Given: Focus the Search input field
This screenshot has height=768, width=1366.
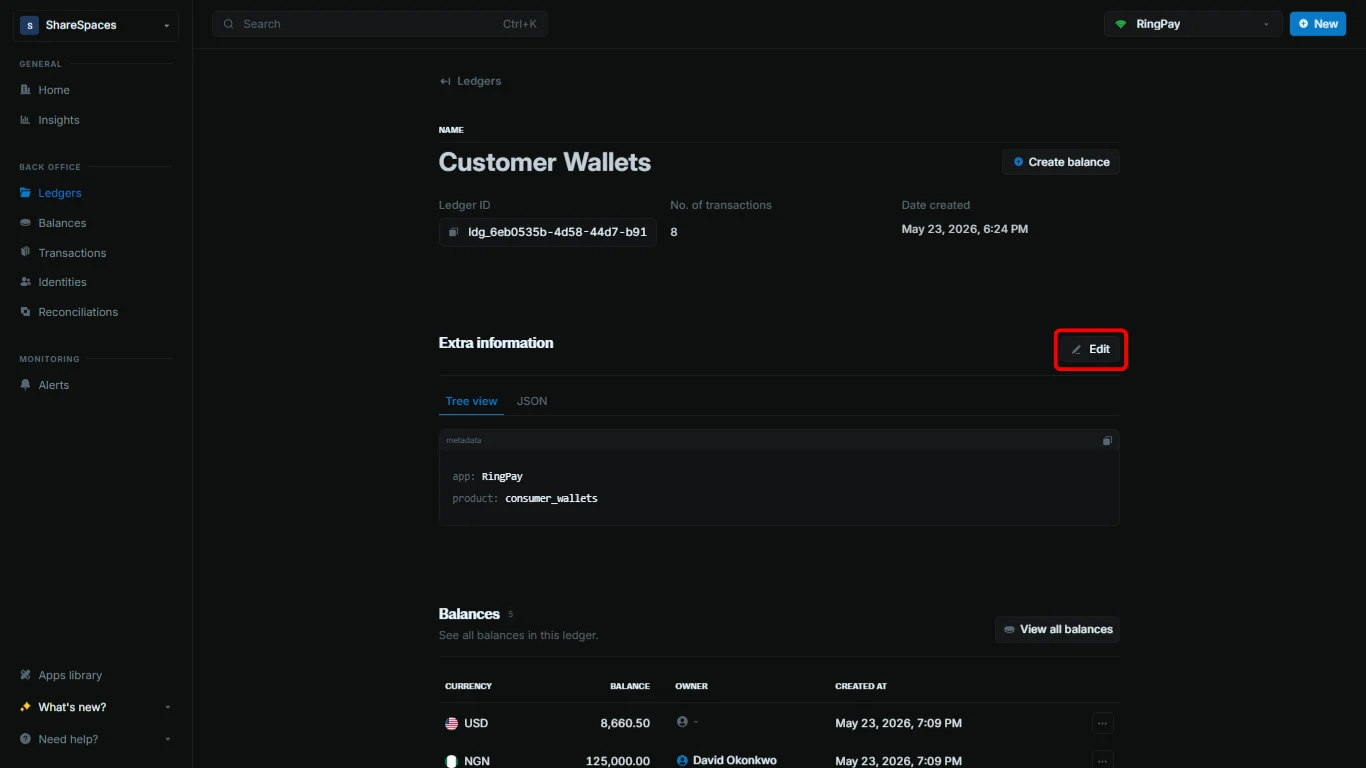Looking at the screenshot, I should point(380,24).
